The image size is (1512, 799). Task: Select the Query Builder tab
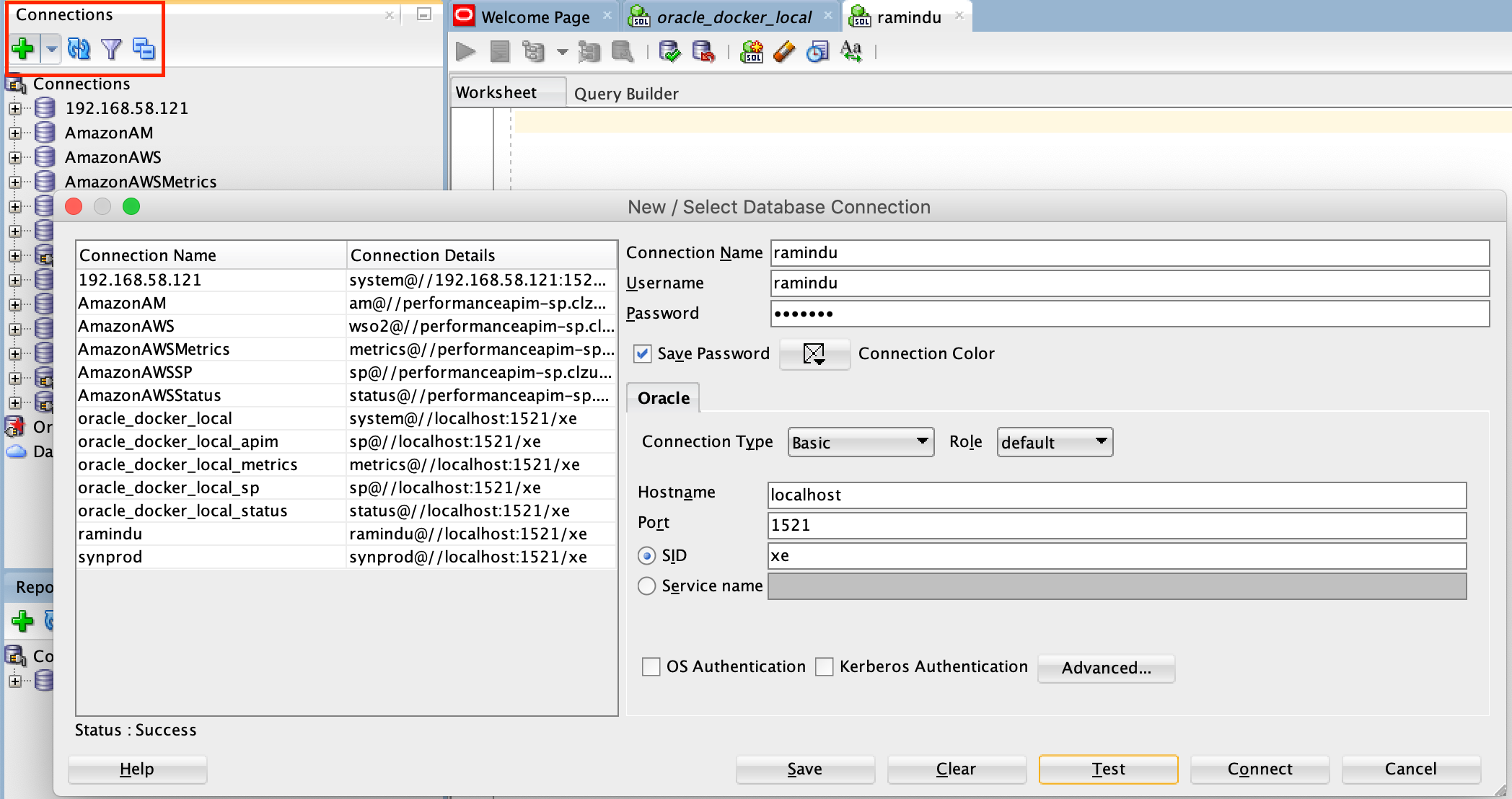(626, 94)
